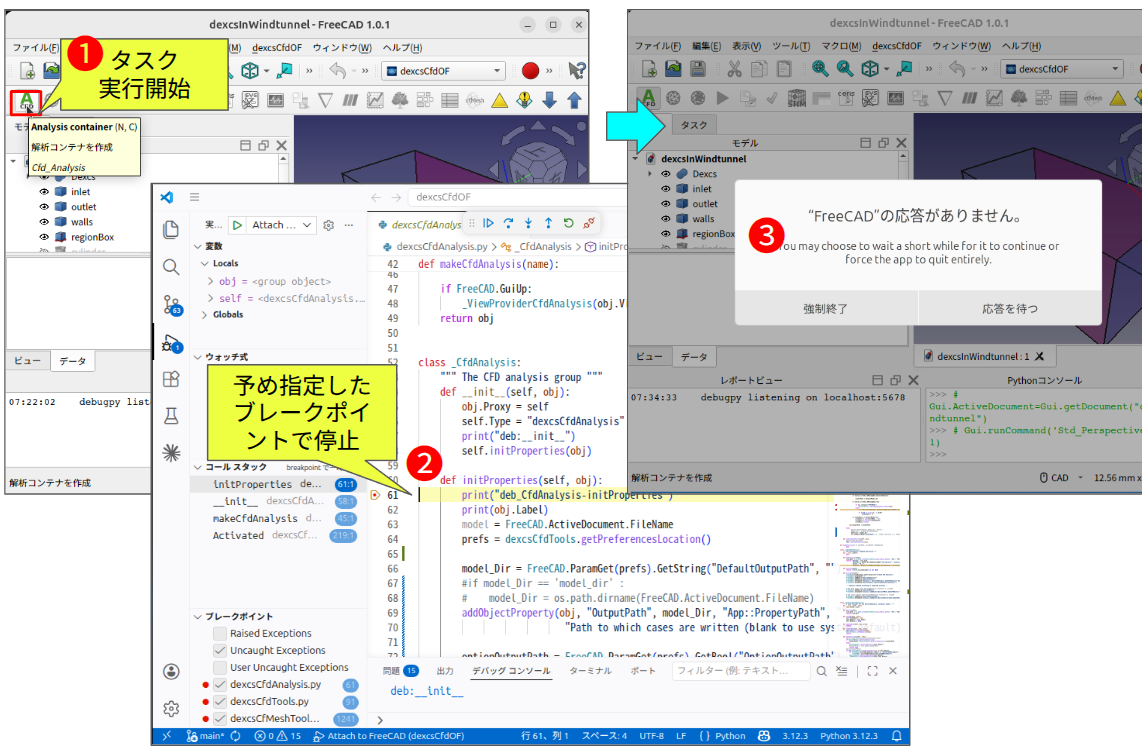The width and height of the screenshot is (1142, 754).
Task: Click the Save icon in right FreeCAD toolbar
Action: tap(698, 69)
